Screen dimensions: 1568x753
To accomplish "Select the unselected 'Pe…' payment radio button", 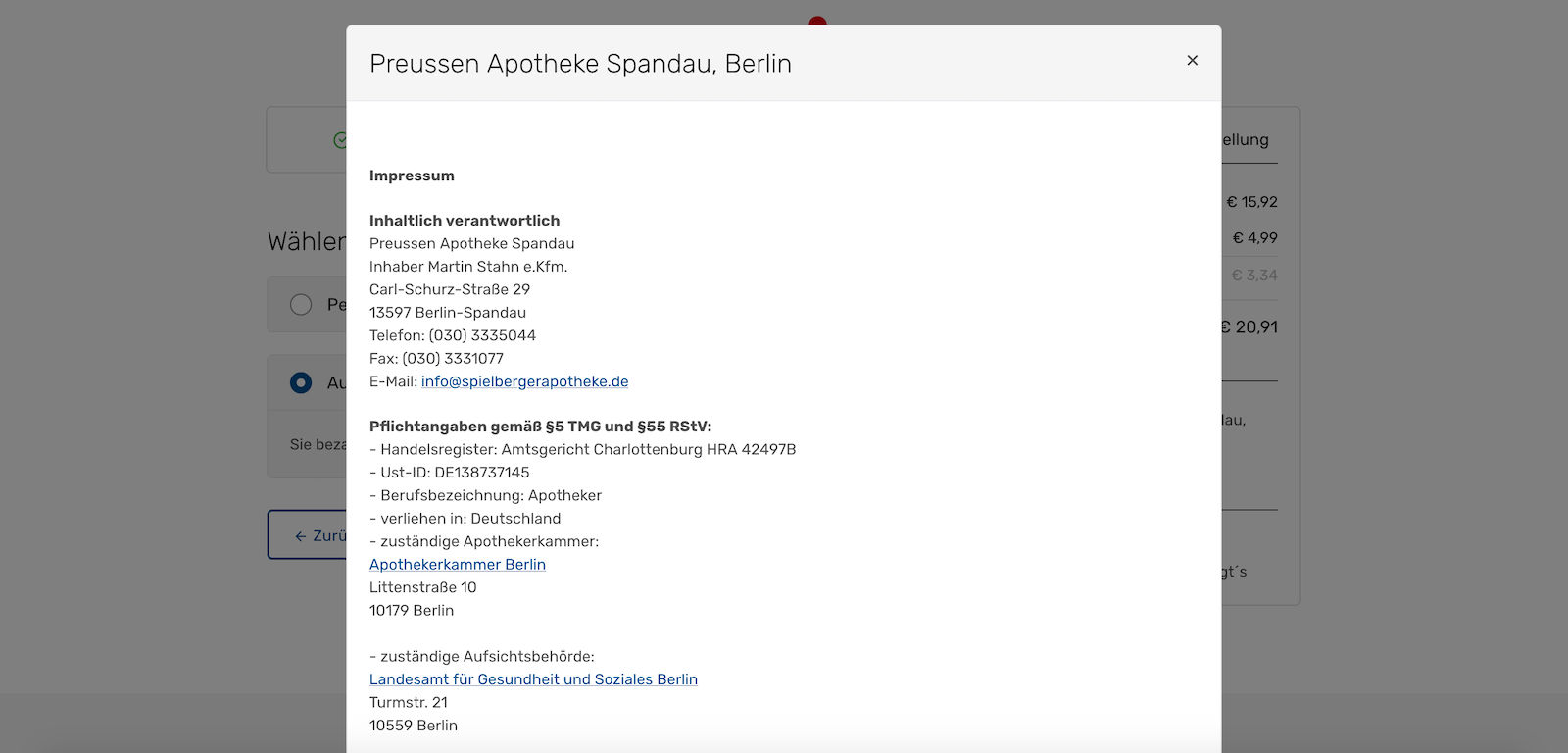I will (x=301, y=305).
